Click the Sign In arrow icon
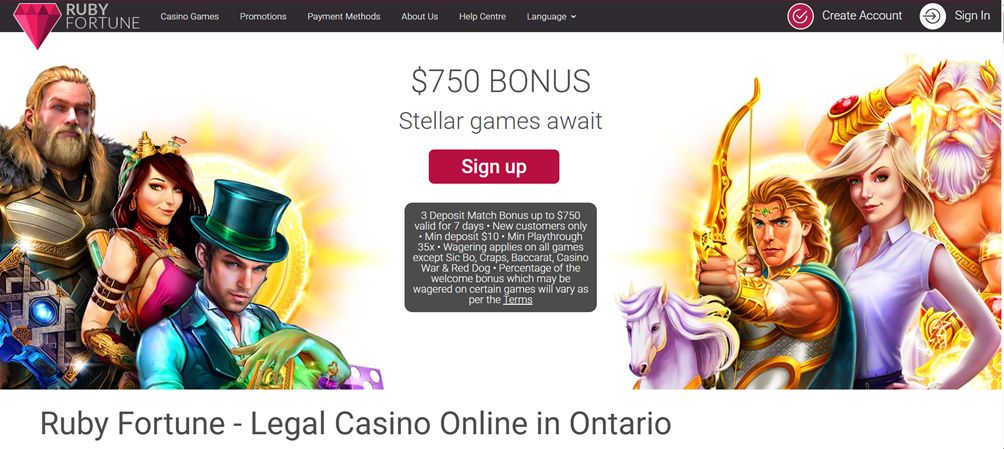Screen dimensions: 1004x449 (933, 16)
